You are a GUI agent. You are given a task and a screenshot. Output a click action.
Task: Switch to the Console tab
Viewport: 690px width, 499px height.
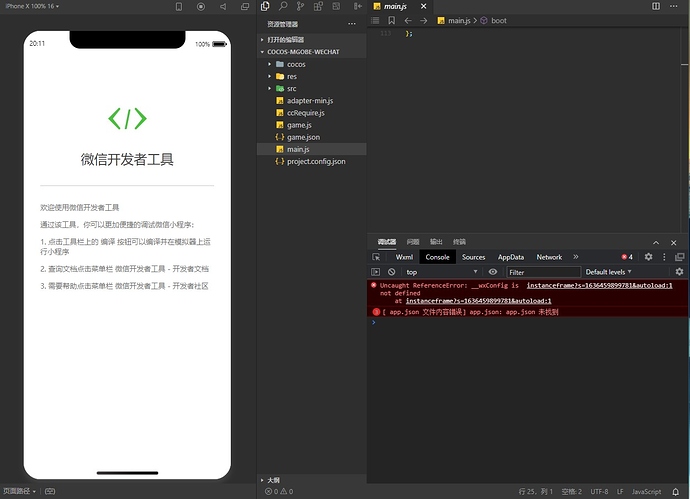(x=437, y=257)
